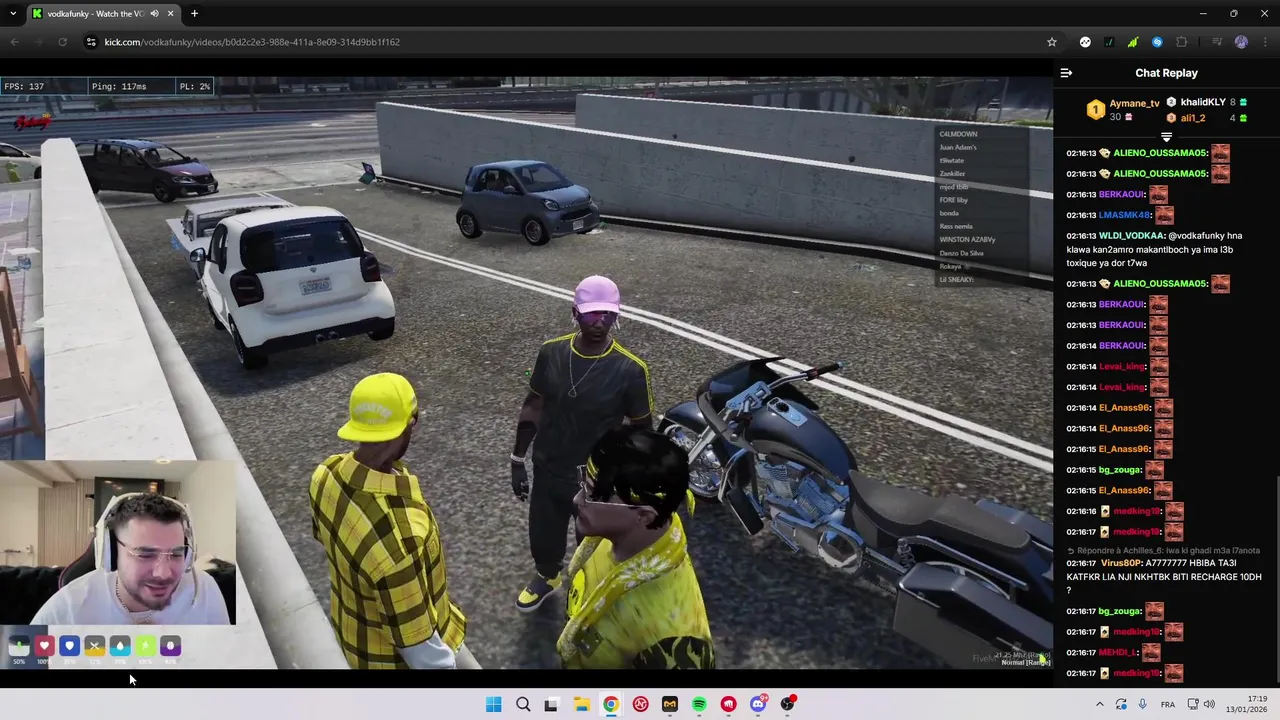Collapse the Chat Replay panel
Viewport: 1280px width, 720px height.
click(1066, 73)
